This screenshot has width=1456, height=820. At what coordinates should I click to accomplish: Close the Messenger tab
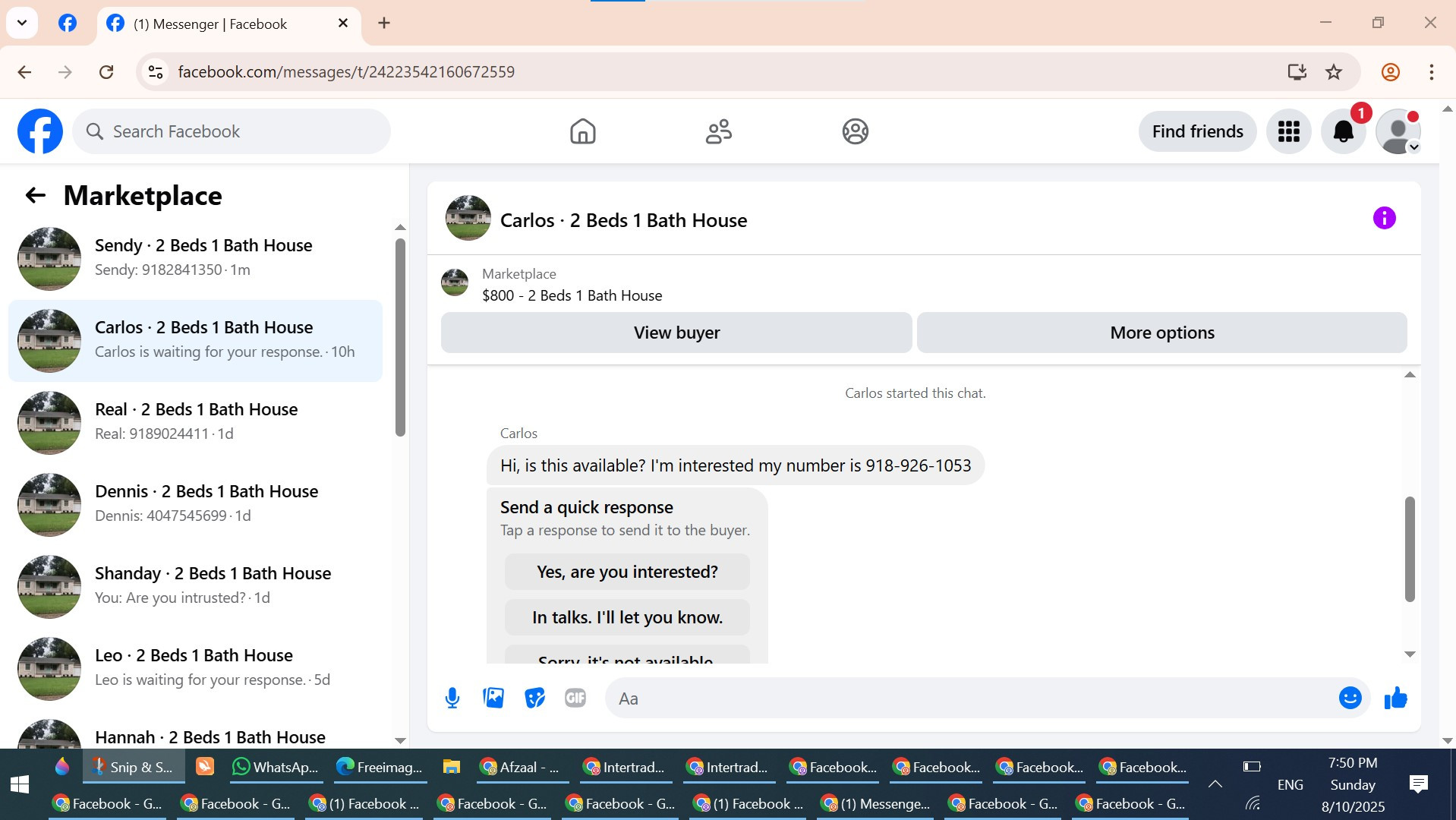click(343, 24)
